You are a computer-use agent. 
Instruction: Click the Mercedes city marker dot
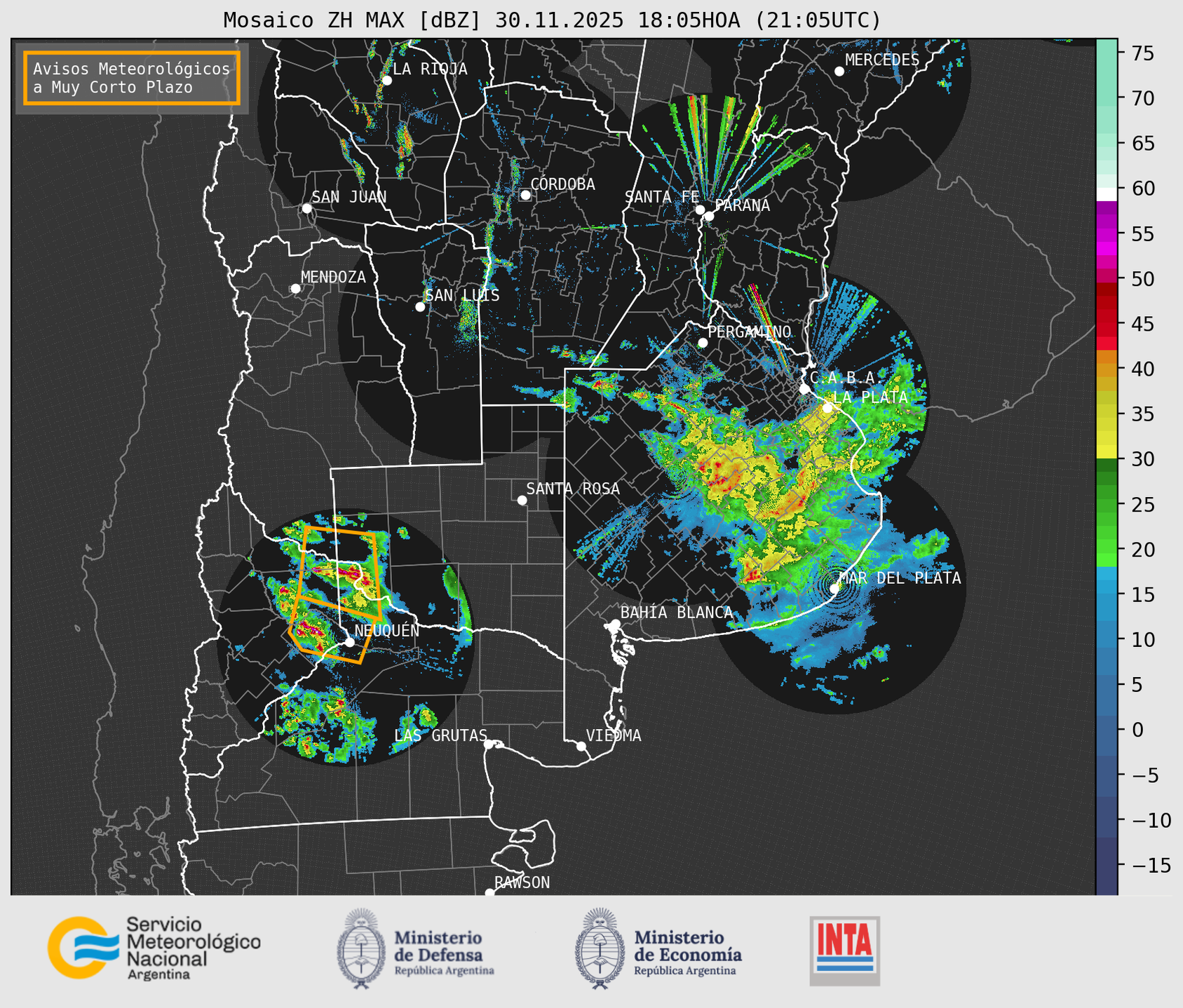coord(839,71)
